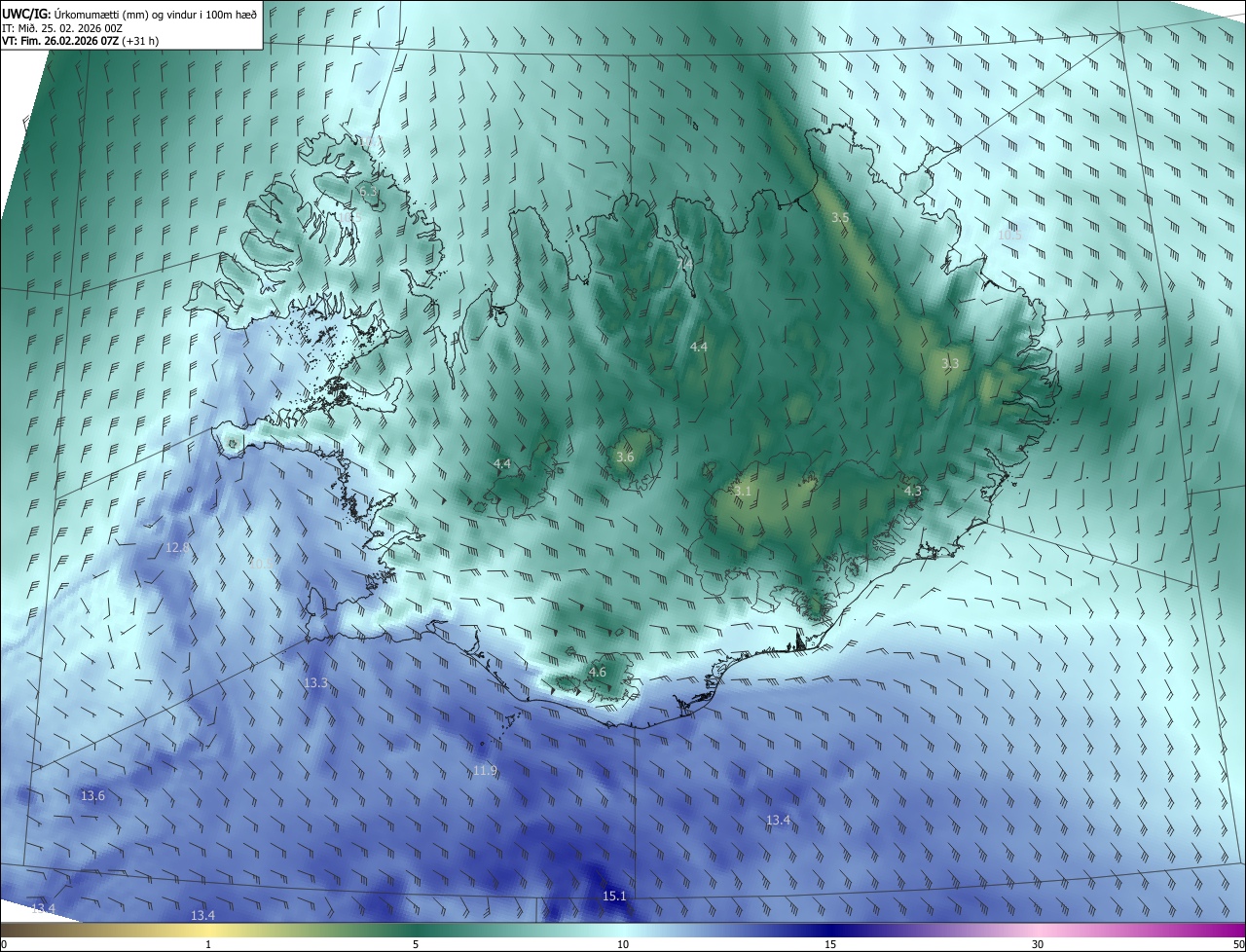Click the 'IT: Mið. 25. 02. 2026 00Z' line
This screenshot has width=1246, height=952.
click(61, 27)
